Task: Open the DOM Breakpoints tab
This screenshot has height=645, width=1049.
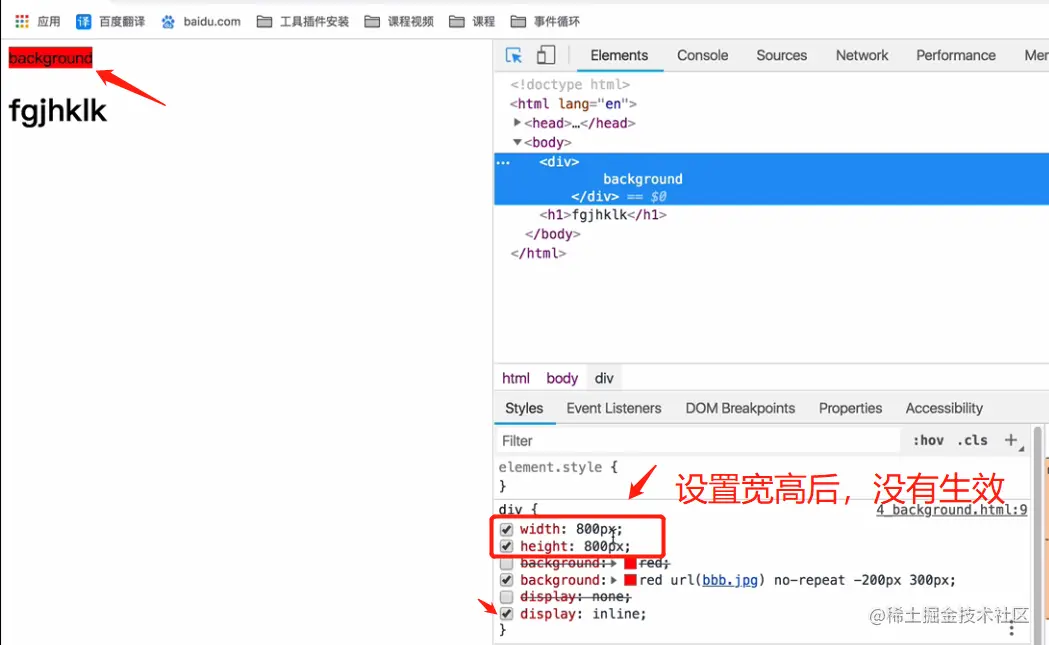Action: click(740, 408)
